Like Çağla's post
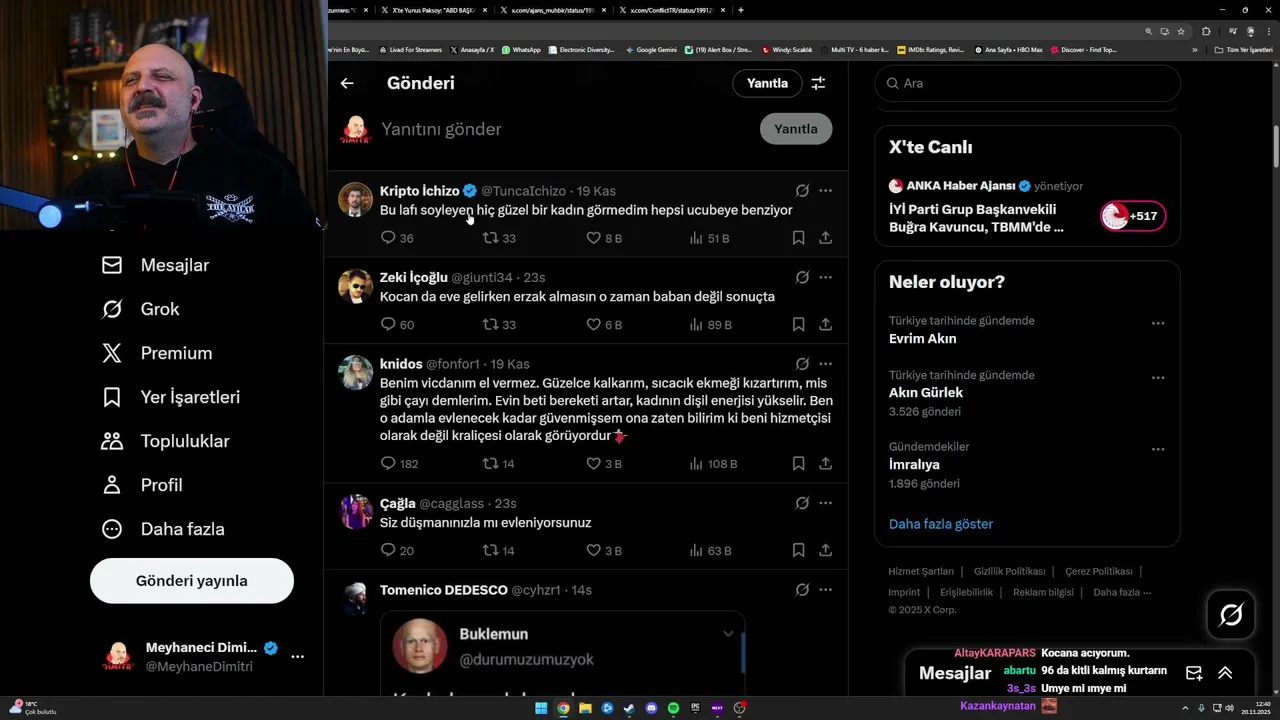Viewport: 1280px width, 720px height. pos(593,551)
